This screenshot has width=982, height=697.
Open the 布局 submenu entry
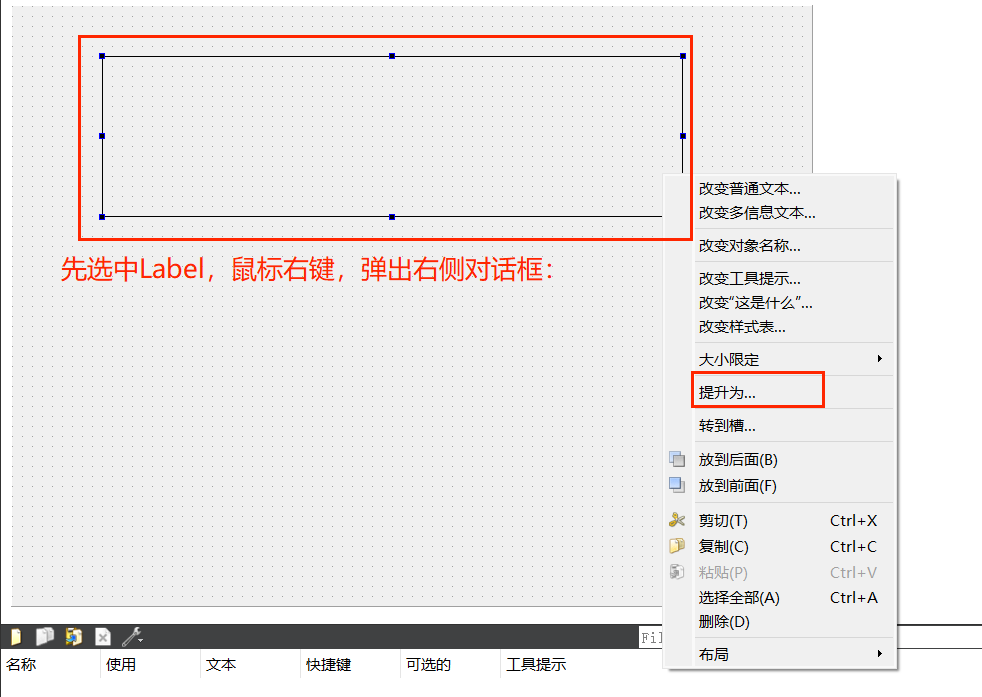[780, 654]
